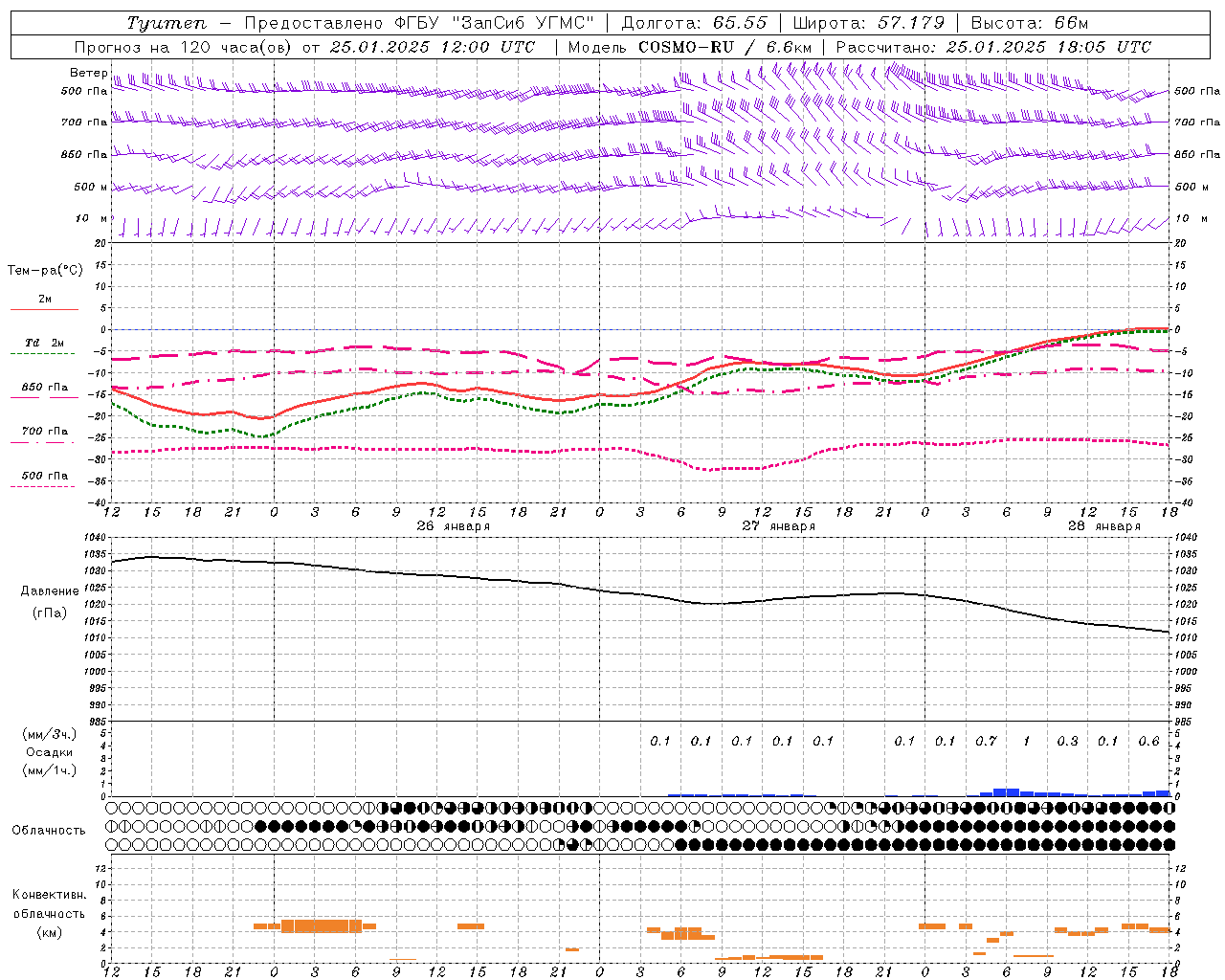Click the 0.3 precipitation value
The height and width of the screenshot is (980, 1225).
click(1067, 741)
